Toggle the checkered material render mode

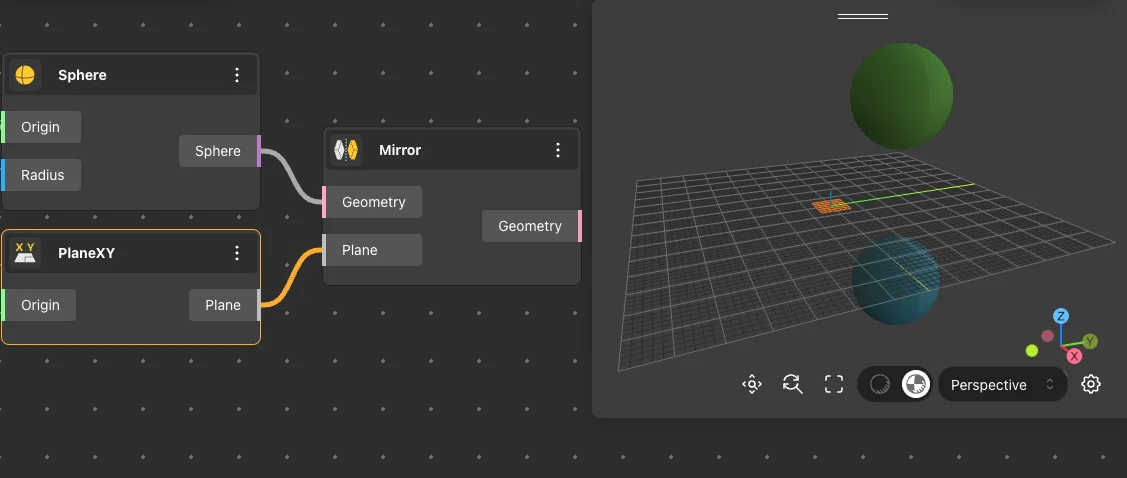(915, 384)
